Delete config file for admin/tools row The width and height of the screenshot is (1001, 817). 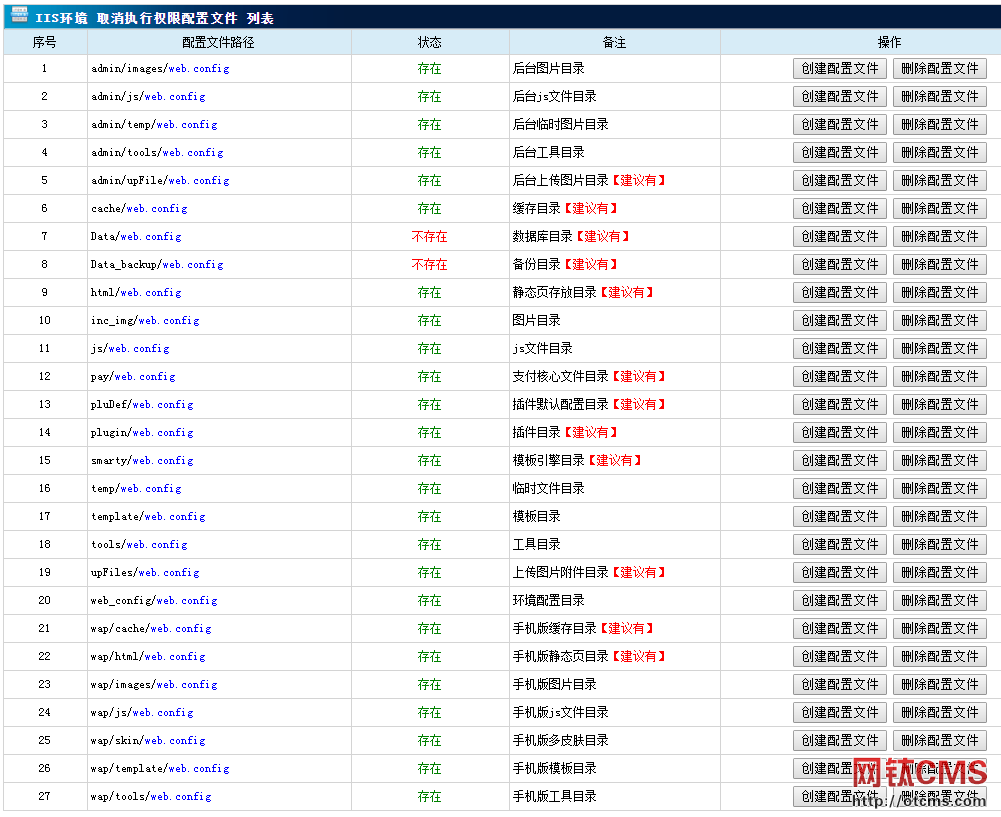(939, 153)
